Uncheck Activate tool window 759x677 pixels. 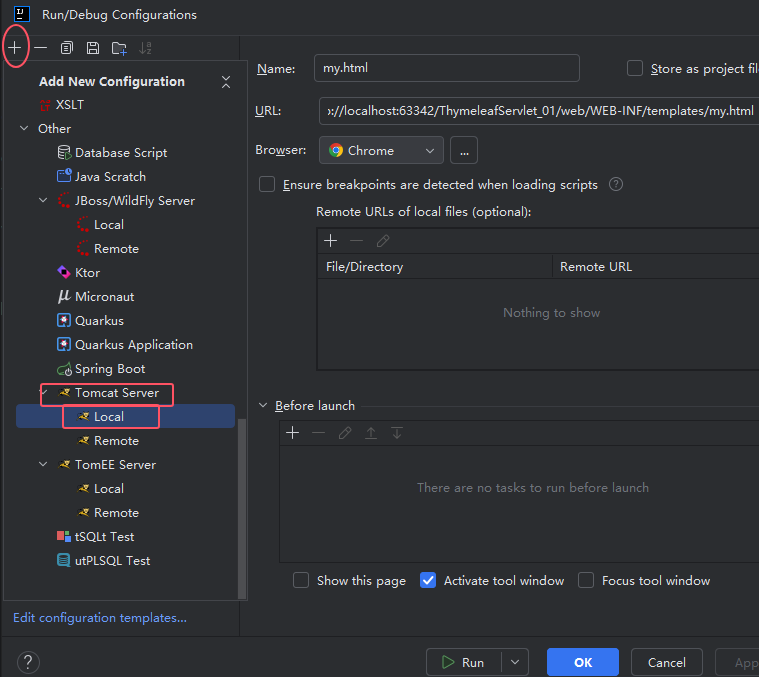click(x=428, y=580)
